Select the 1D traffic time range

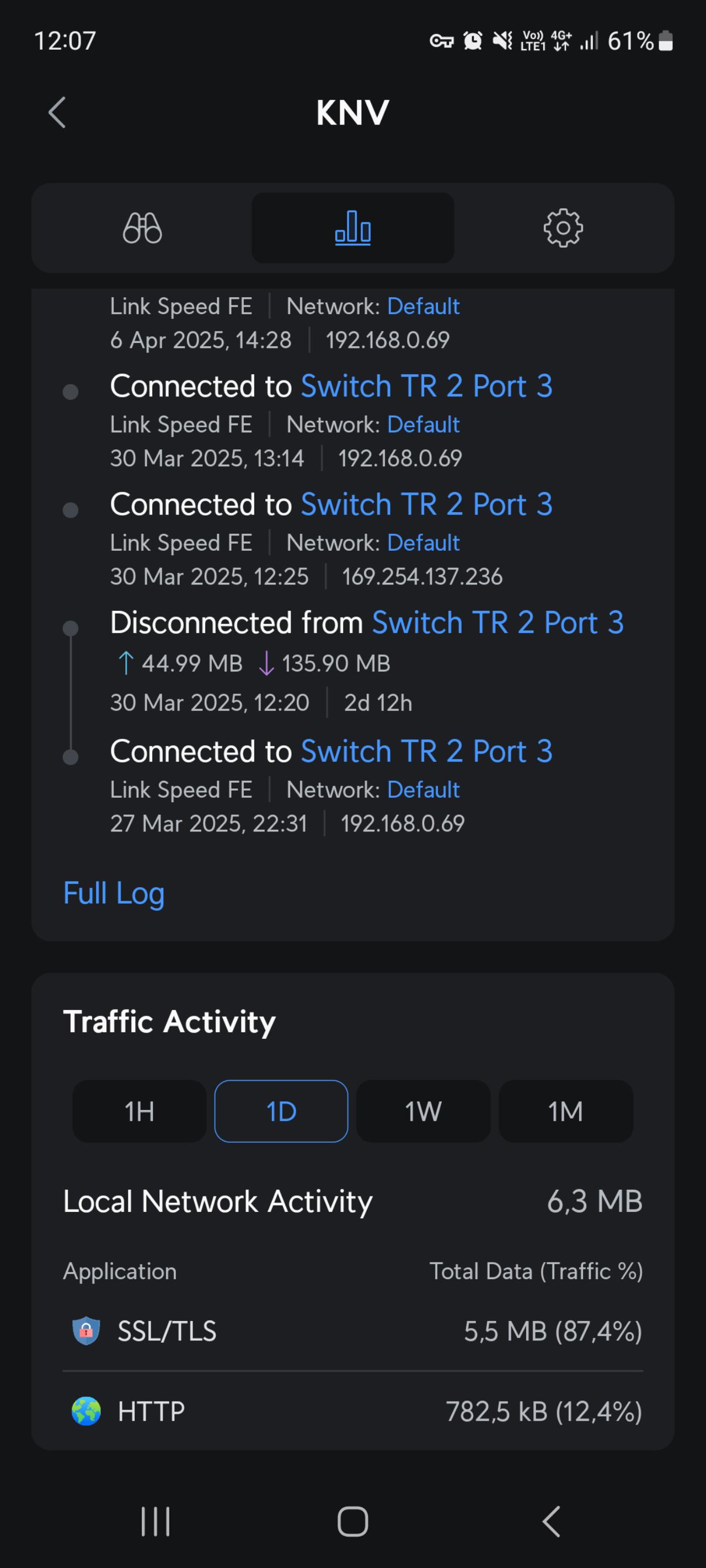281,1111
